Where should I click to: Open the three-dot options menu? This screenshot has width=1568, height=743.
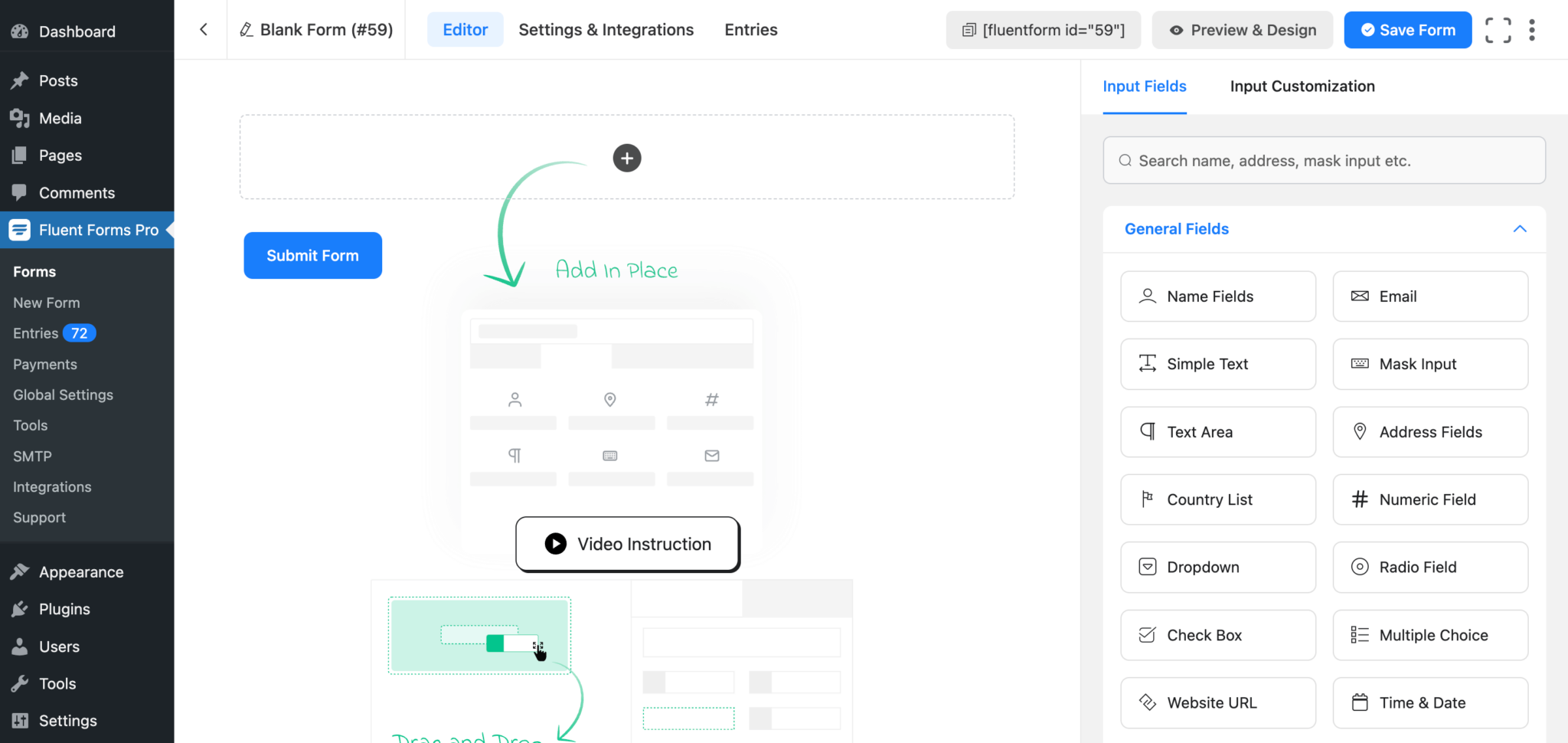tap(1534, 29)
